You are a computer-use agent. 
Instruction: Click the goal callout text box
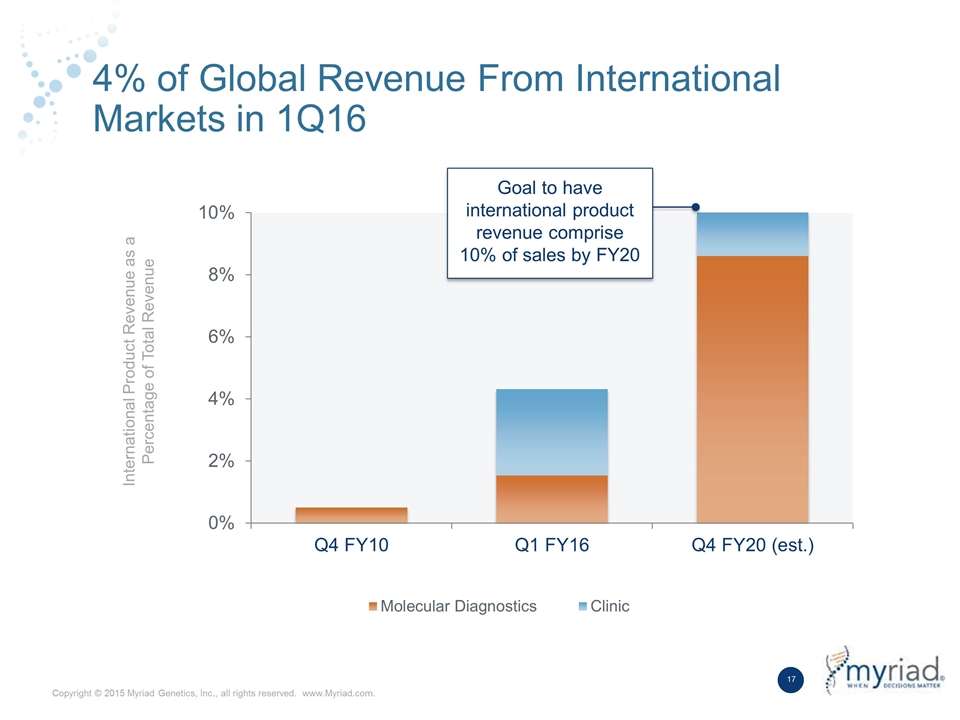point(550,223)
